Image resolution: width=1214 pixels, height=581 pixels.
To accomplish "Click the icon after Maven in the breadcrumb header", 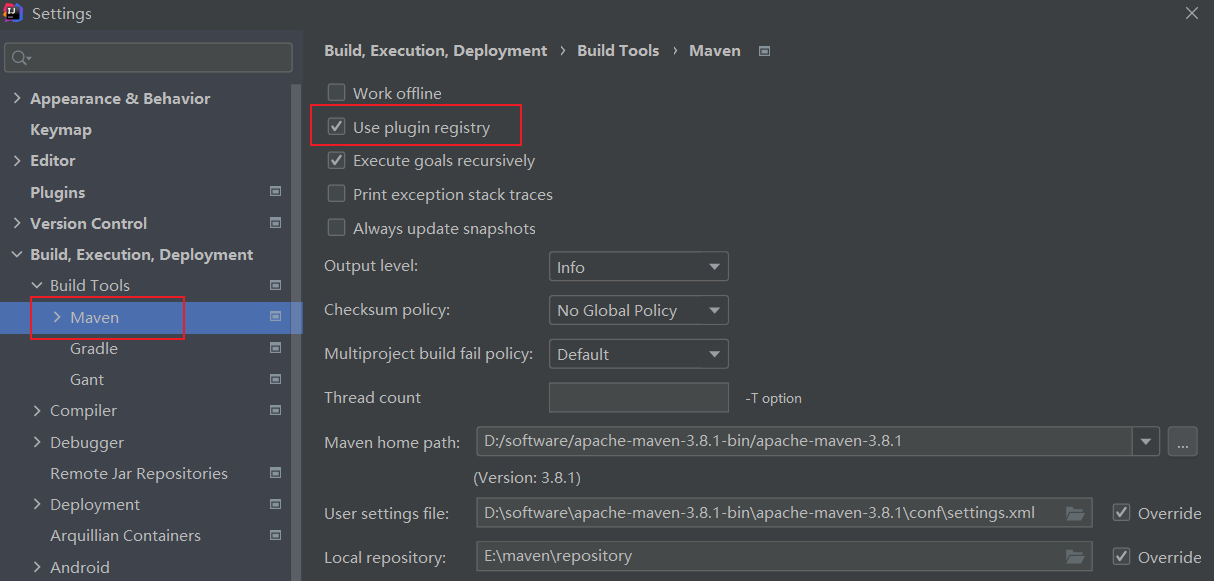I will [x=764, y=50].
